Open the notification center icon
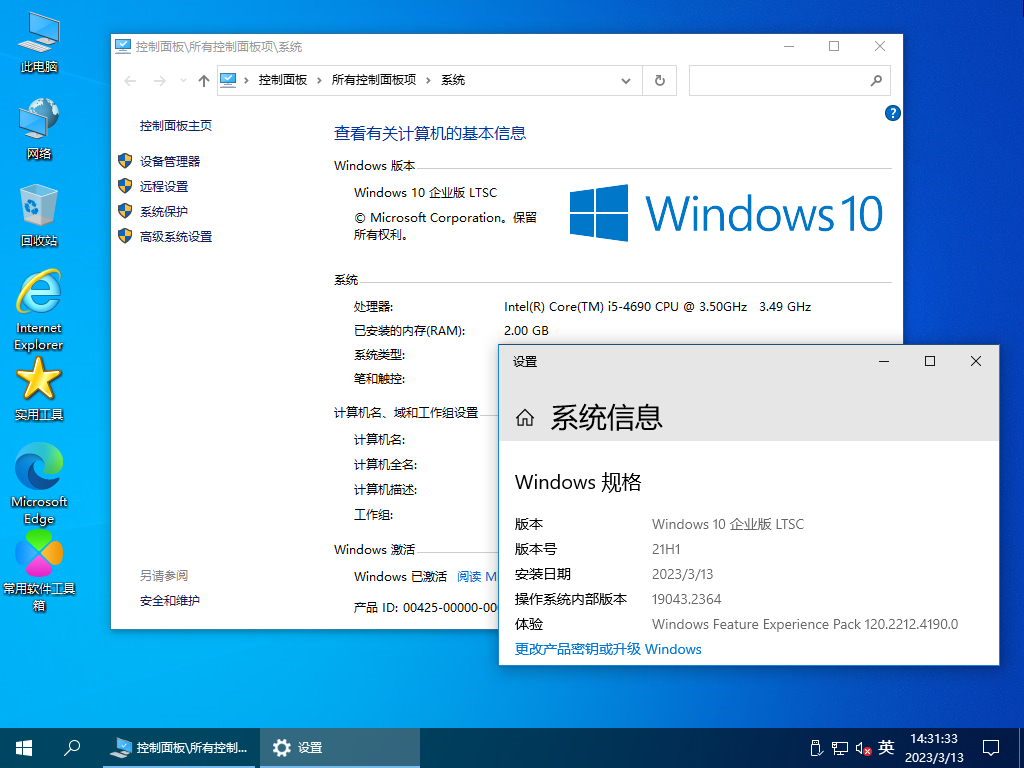The height and width of the screenshot is (768, 1024). tap(991, 748)
